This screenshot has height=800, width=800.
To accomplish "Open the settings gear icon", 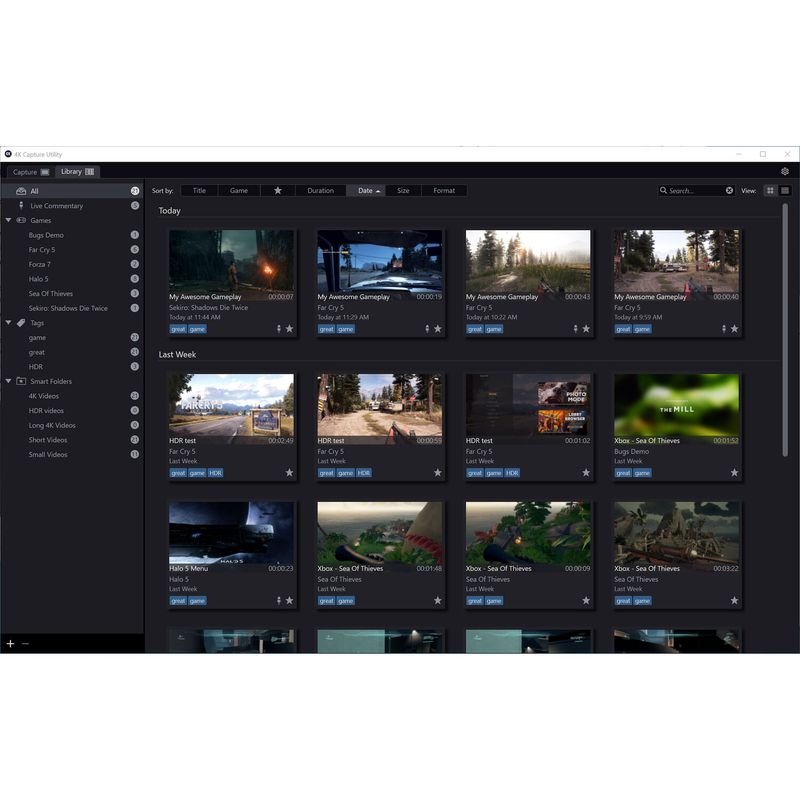I will [785, 171].
